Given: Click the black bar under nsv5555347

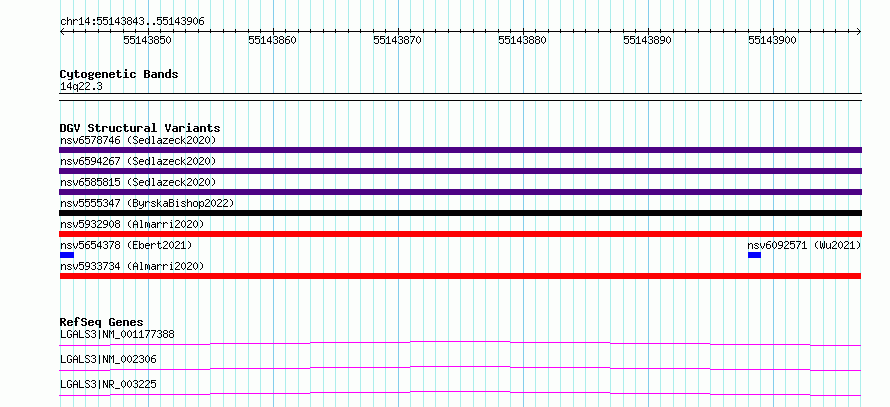Looking at the screenshot, I should tap(460, 213).
